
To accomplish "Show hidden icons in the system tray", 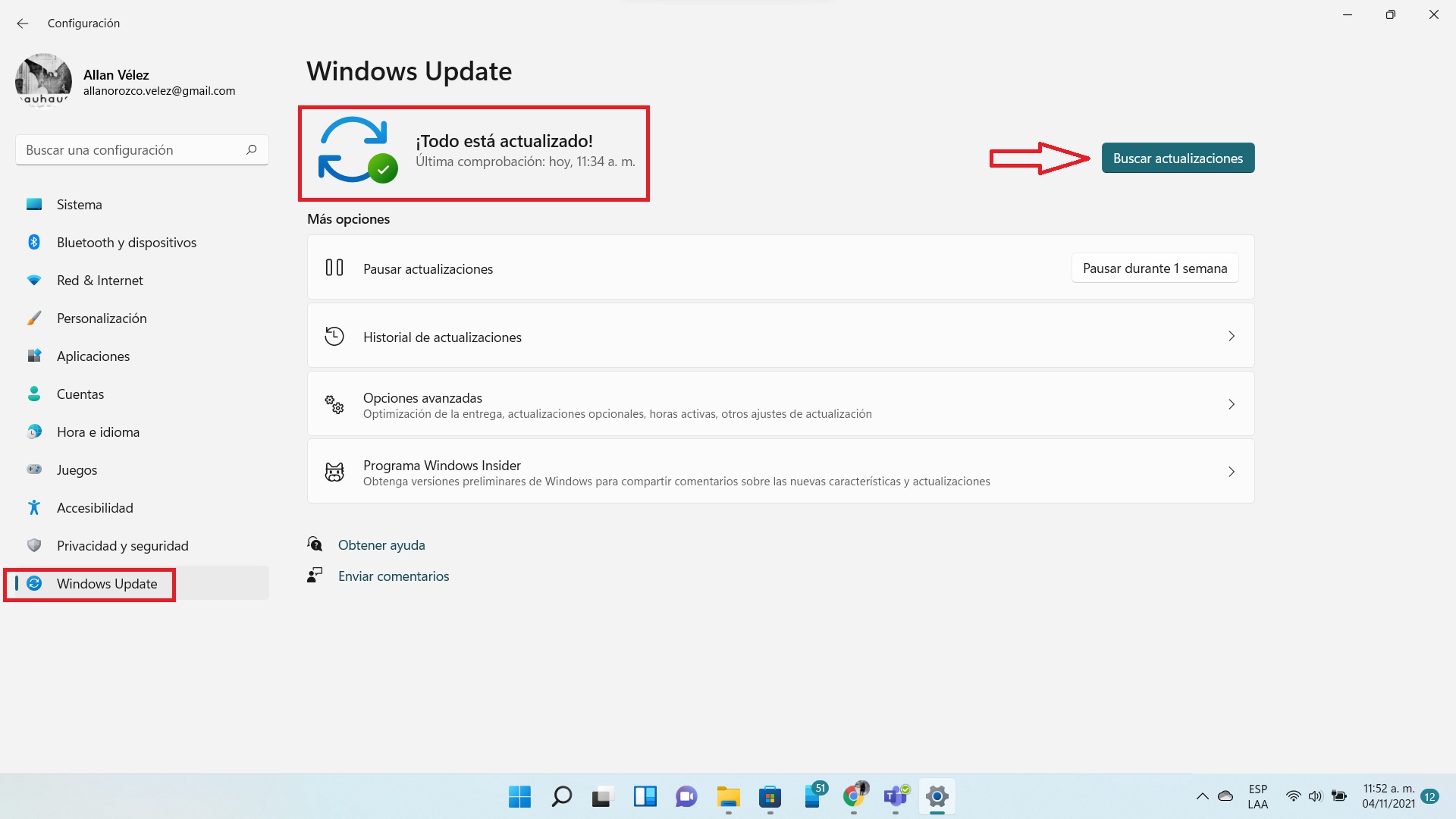I will (x=1201, y=796).
